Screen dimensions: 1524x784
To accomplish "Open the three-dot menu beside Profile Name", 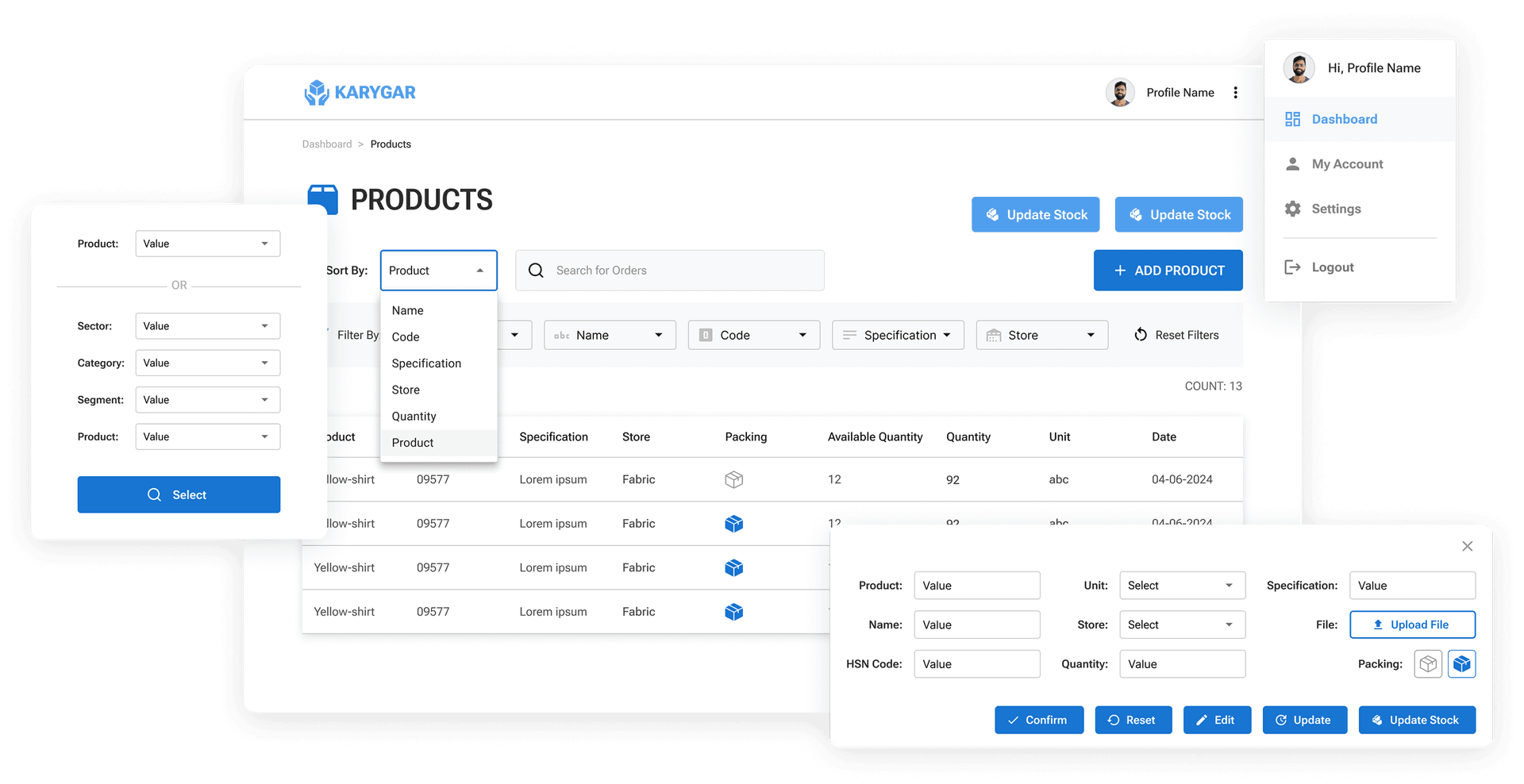I will [1235, 93].
